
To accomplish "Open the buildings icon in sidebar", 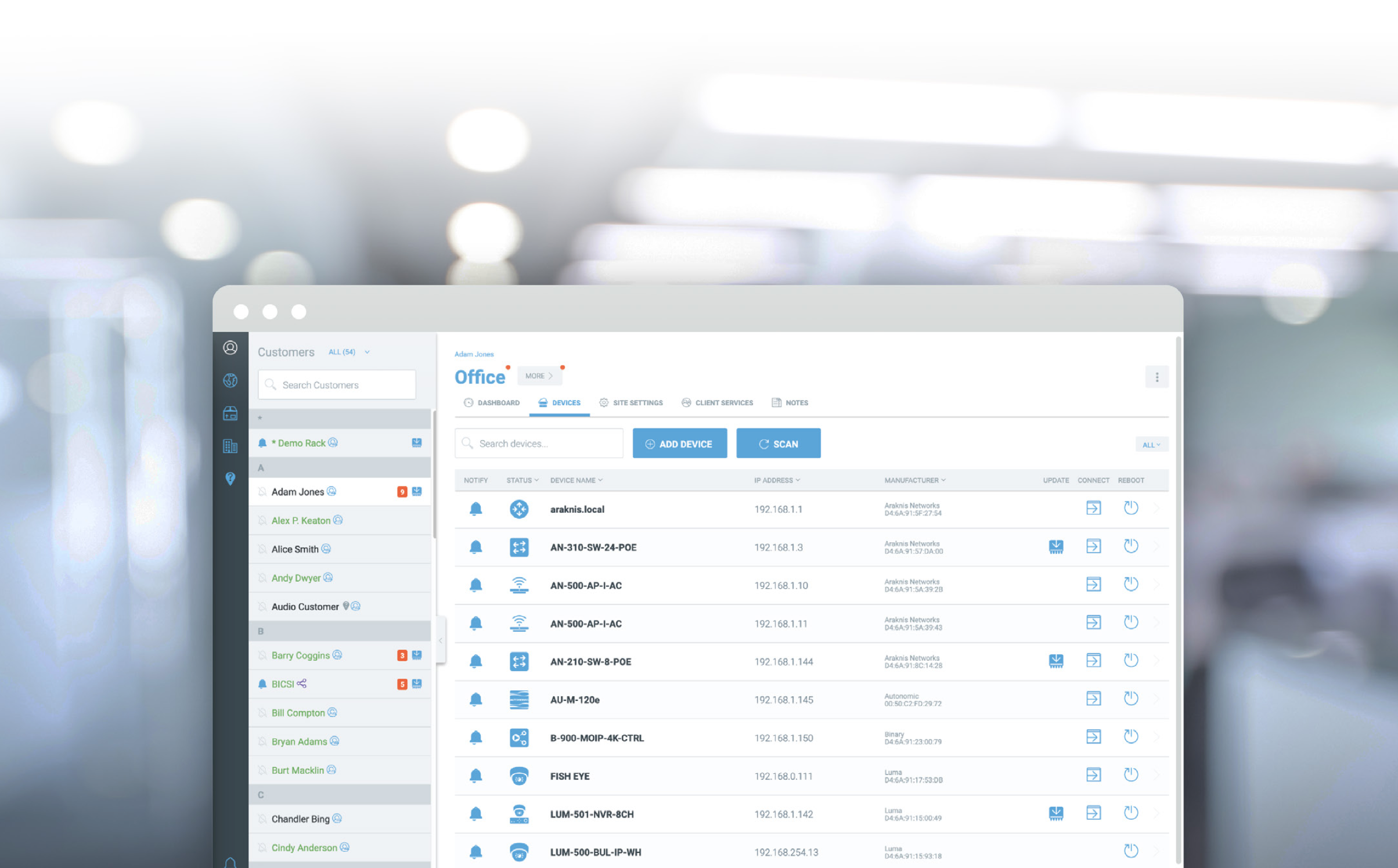I will pyautogui.click(x=230, y=446).
